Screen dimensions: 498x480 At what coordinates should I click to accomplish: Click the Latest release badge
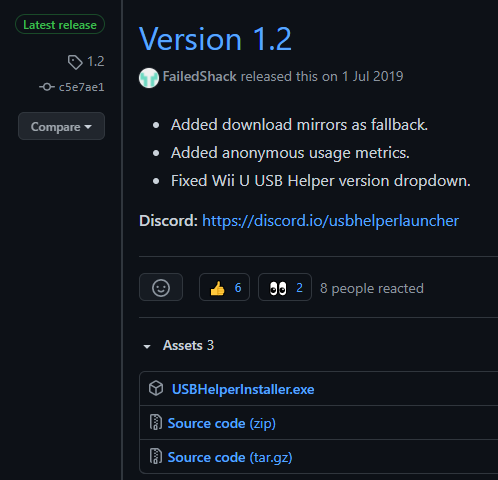[x=60, y=24]
